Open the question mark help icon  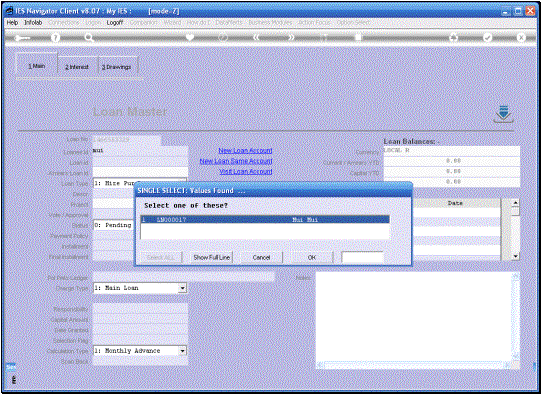coord(55,38)
